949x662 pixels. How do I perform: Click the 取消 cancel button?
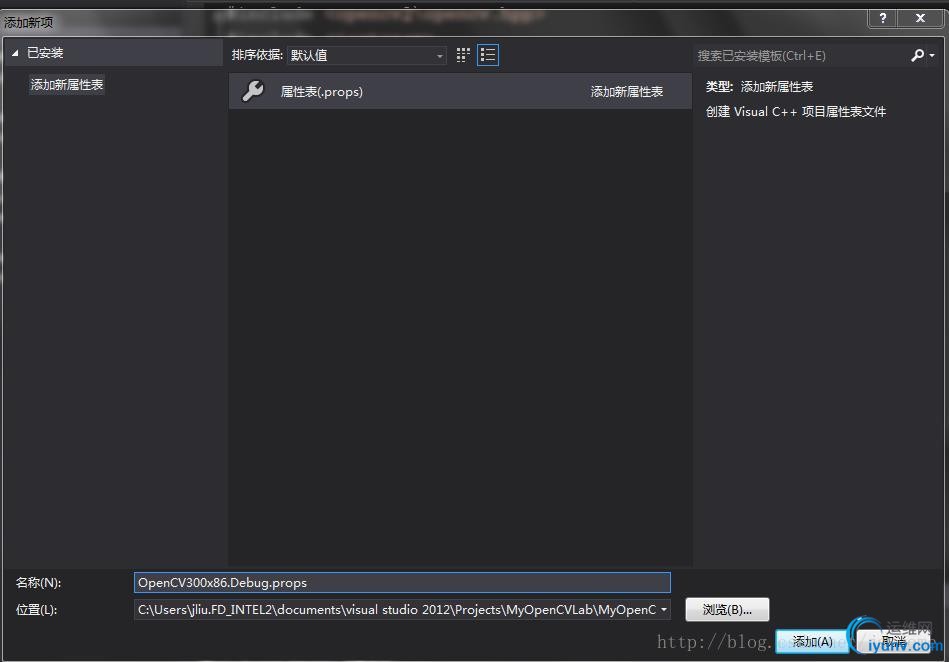893,641
